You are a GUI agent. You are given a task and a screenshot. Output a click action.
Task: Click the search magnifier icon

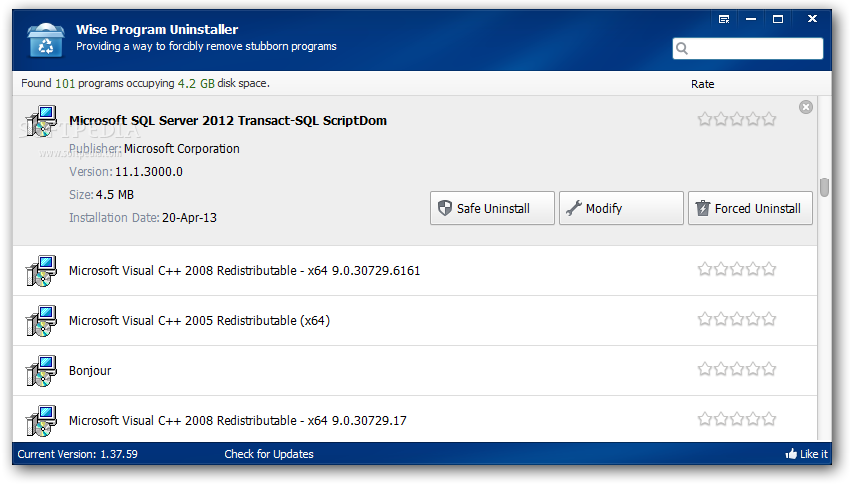tap(682, 49)
